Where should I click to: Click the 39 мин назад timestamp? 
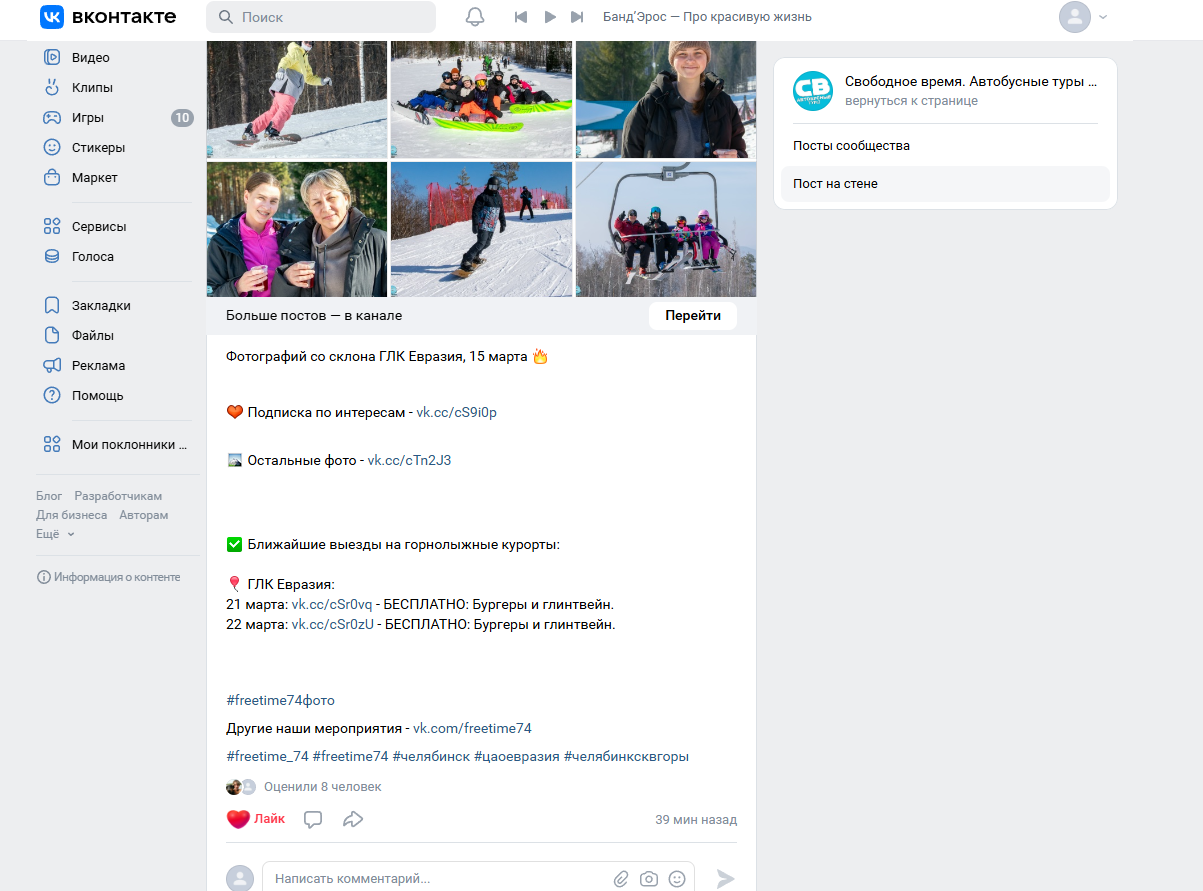click(696, 820)
